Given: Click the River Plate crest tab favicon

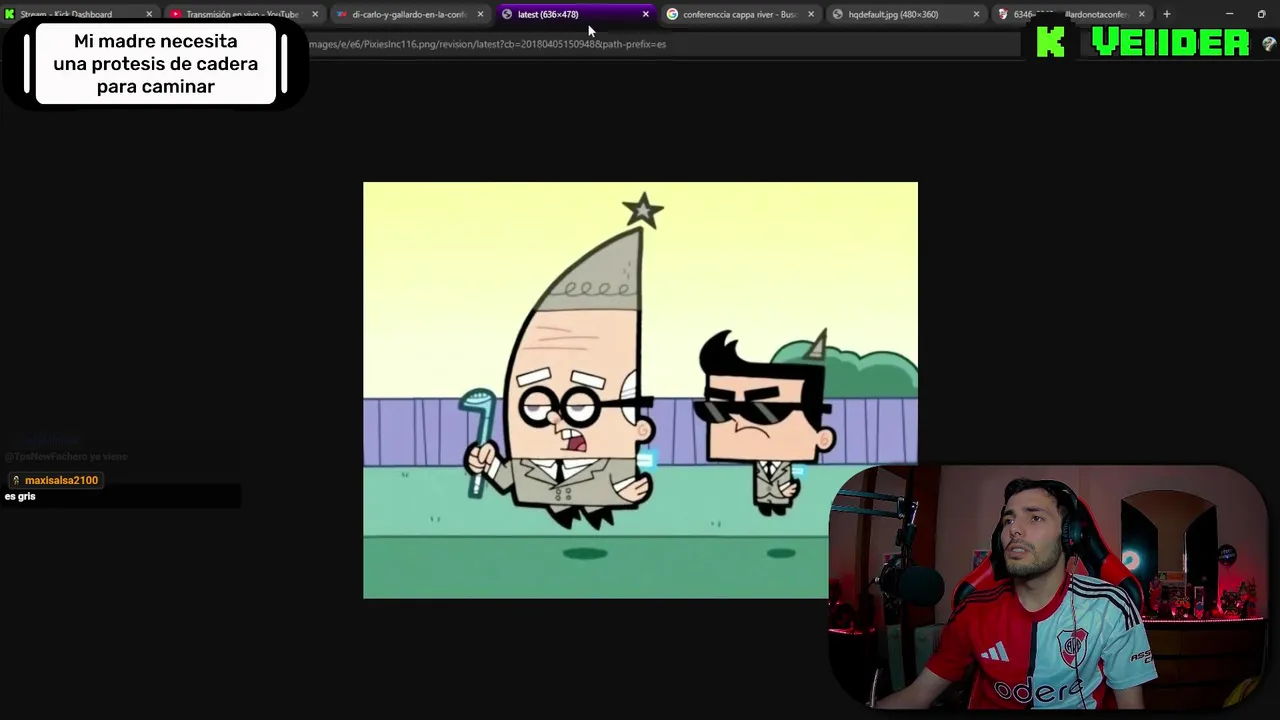Looking at the screenshot, I should (x=1003, y=14).
